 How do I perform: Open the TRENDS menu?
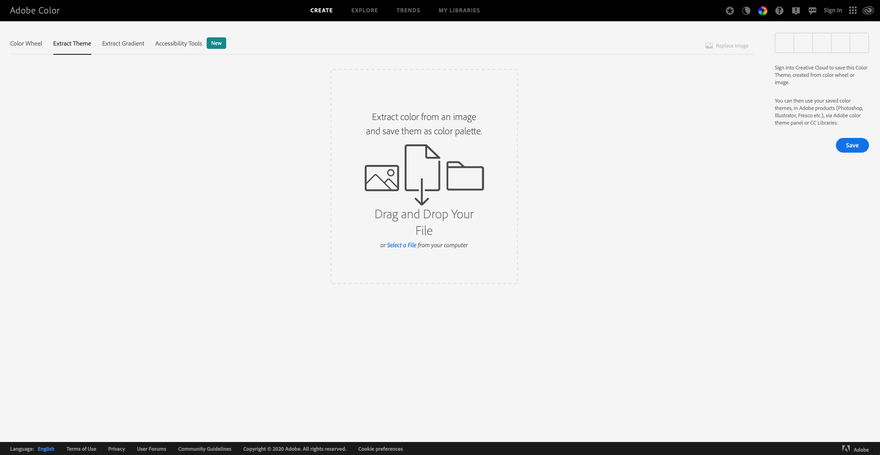pos(408,11)
